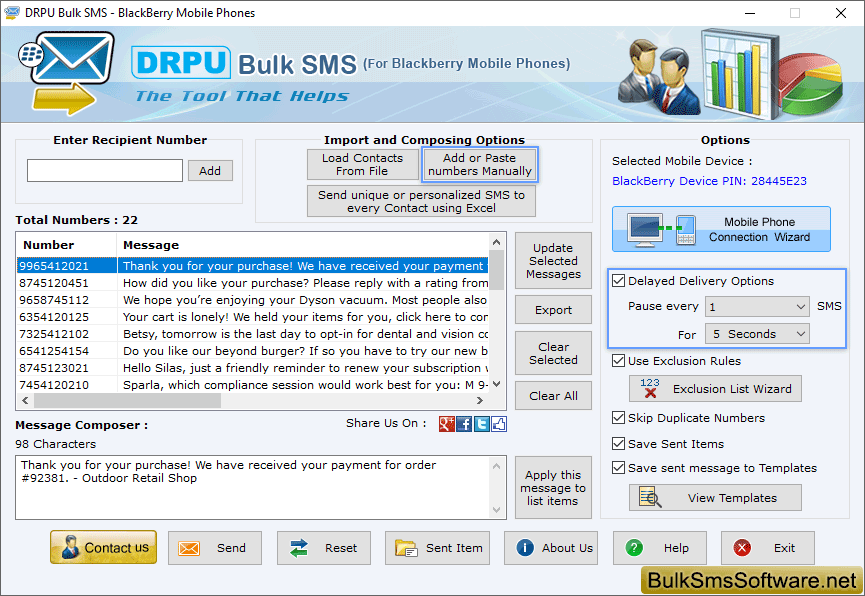
Task: Click Send unique or personalized SMS using Excel
Action: [x=421, y=201]
